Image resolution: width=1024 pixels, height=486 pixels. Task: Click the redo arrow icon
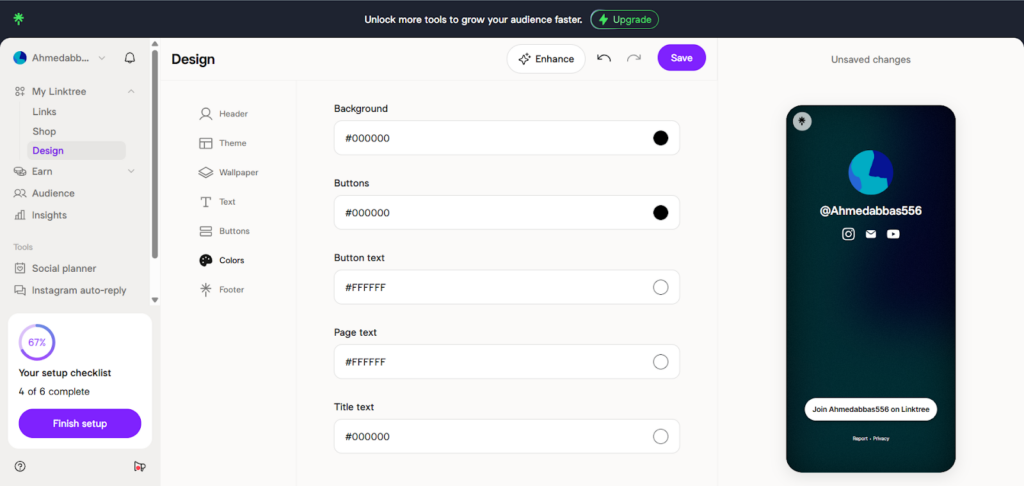(x=634, y=58)
